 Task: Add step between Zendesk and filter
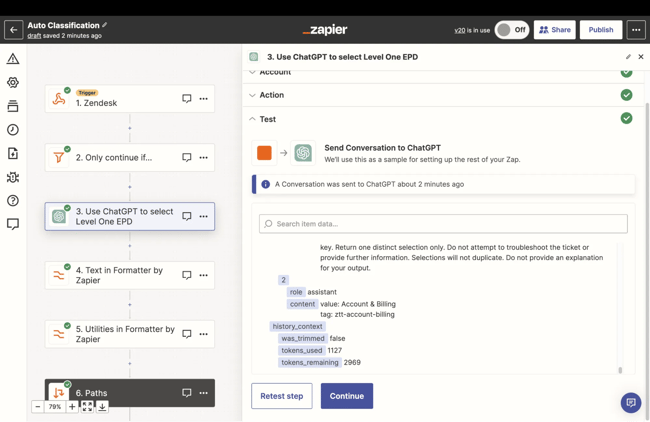130,128
